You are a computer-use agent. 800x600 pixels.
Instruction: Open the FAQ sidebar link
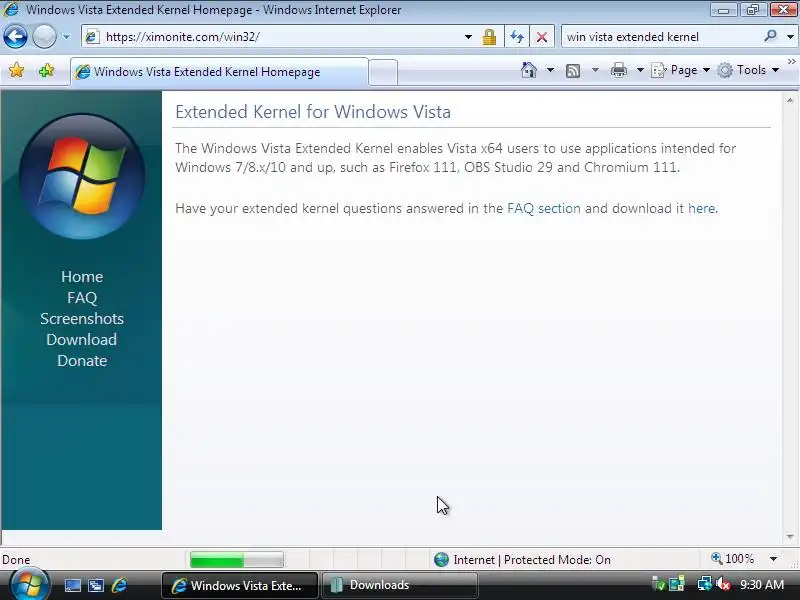point(82,297)
